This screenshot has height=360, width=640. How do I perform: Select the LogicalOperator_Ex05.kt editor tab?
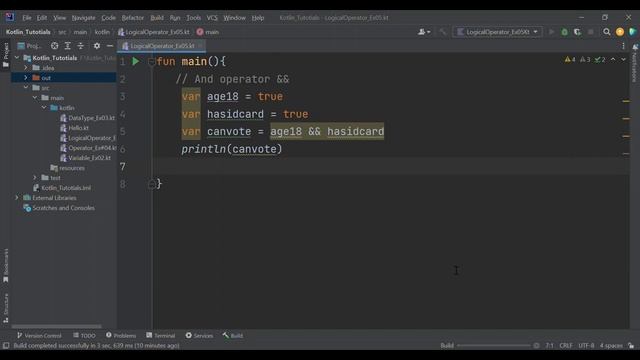coord(162,46)
